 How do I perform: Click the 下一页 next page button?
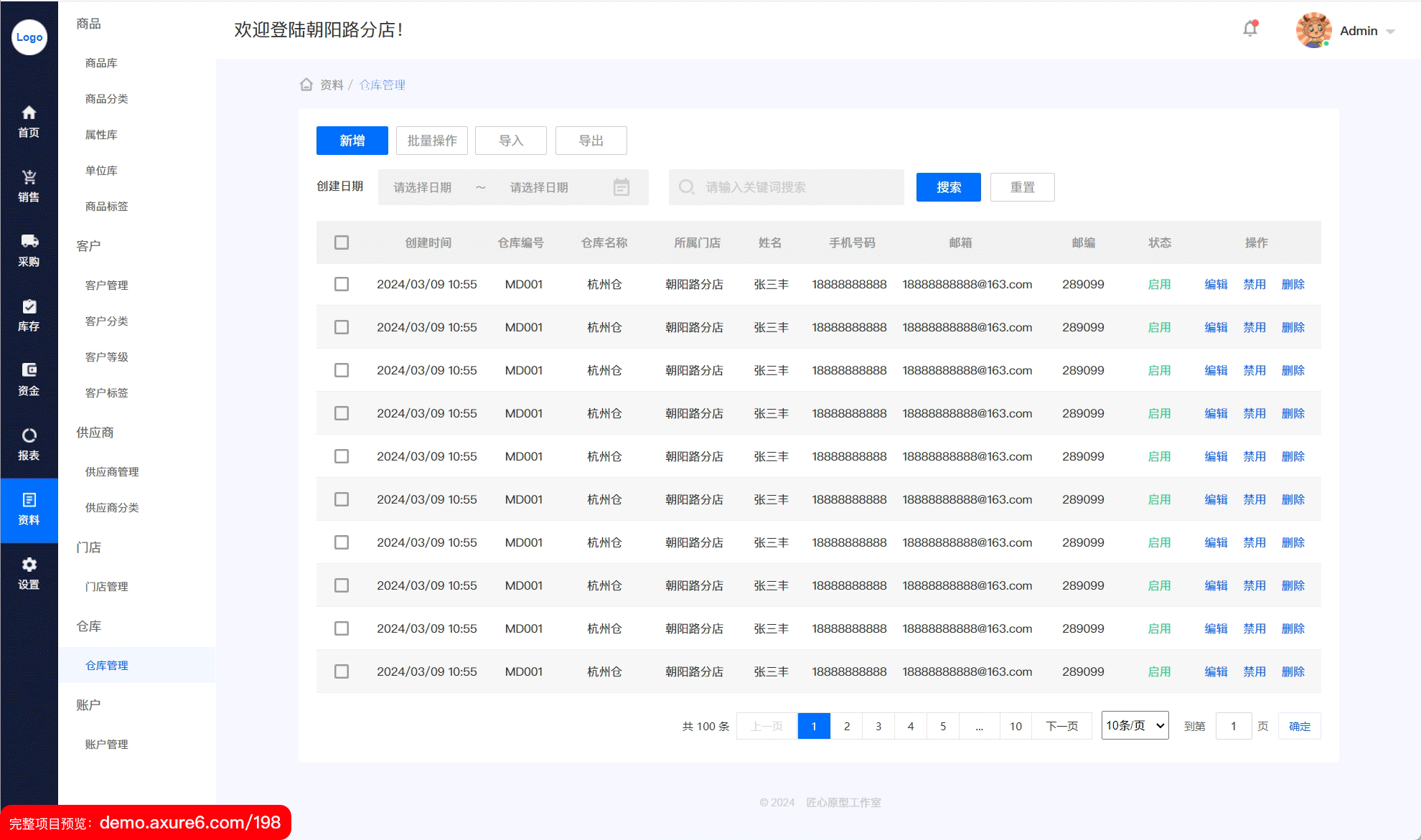coord(1062,726)
